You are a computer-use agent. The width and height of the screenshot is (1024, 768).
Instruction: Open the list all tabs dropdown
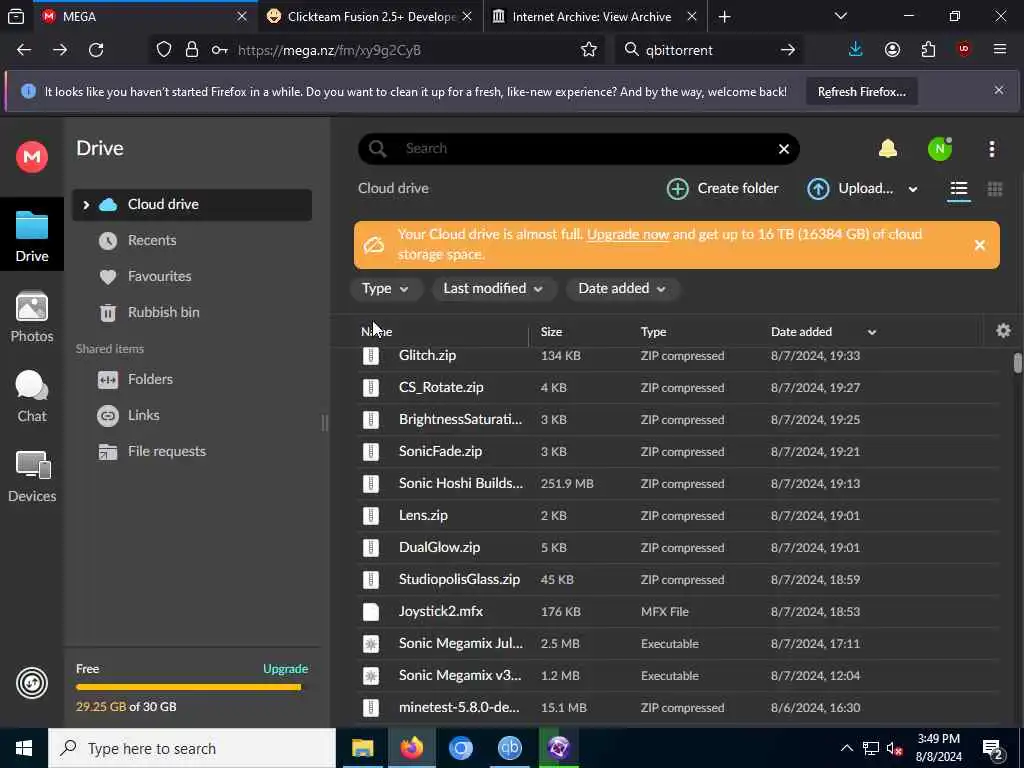coord(840,16)
